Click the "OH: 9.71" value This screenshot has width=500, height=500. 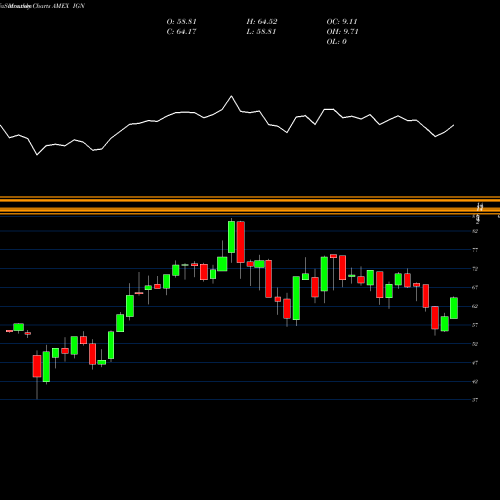click(x=342, y=32)
